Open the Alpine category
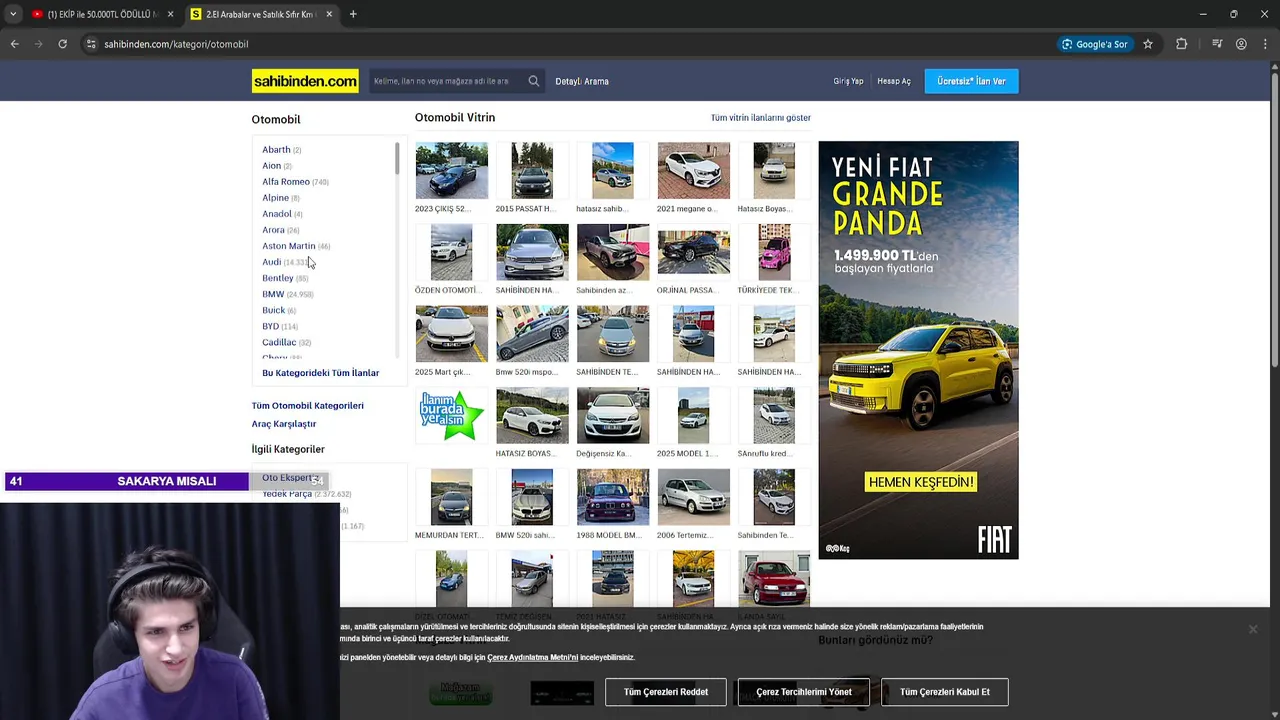 275,198
